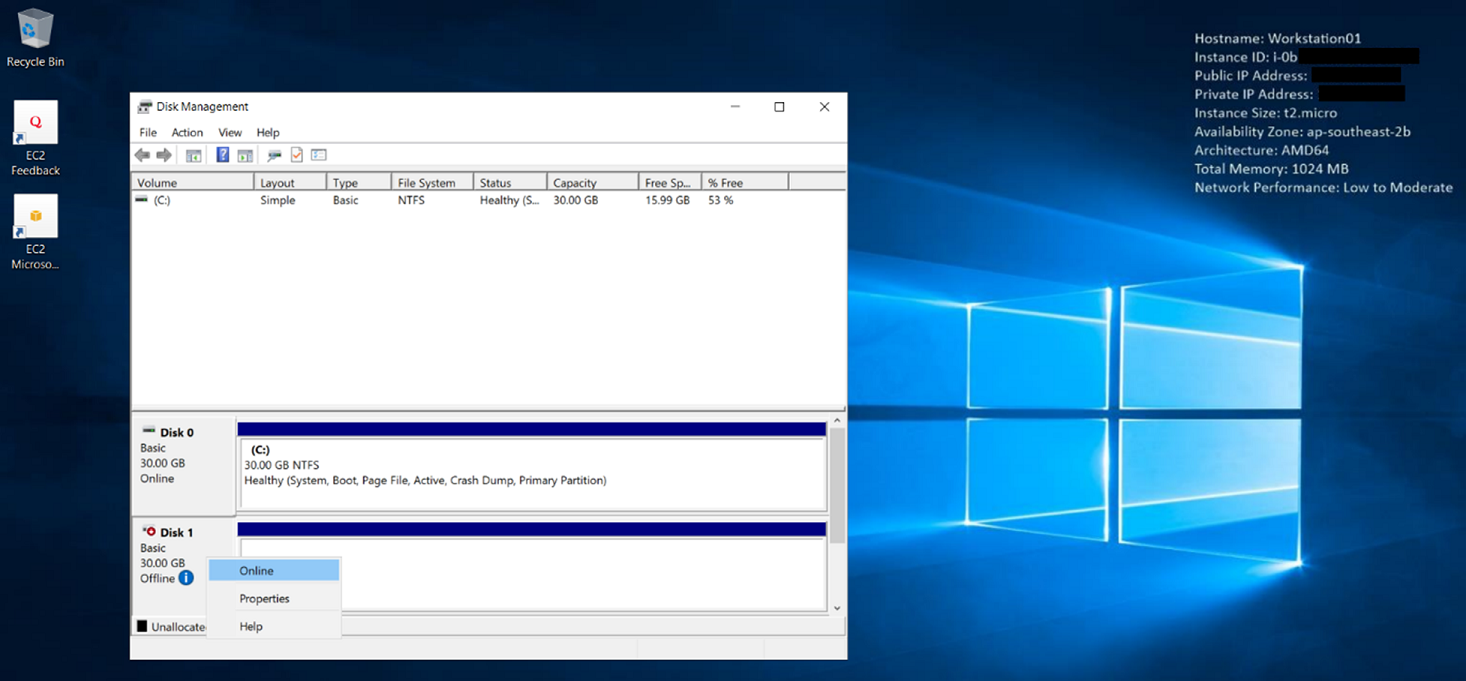Click the Online status text of Disk 0
Image resolution: width=1466 pixels, height=681 pixels.
point(157,478)
